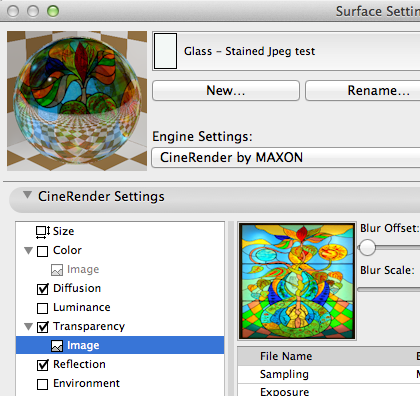Click the Blur Scale slider track
Image resolution: width=420 pixels, height=396 pixels.
(x=389, y=290)
